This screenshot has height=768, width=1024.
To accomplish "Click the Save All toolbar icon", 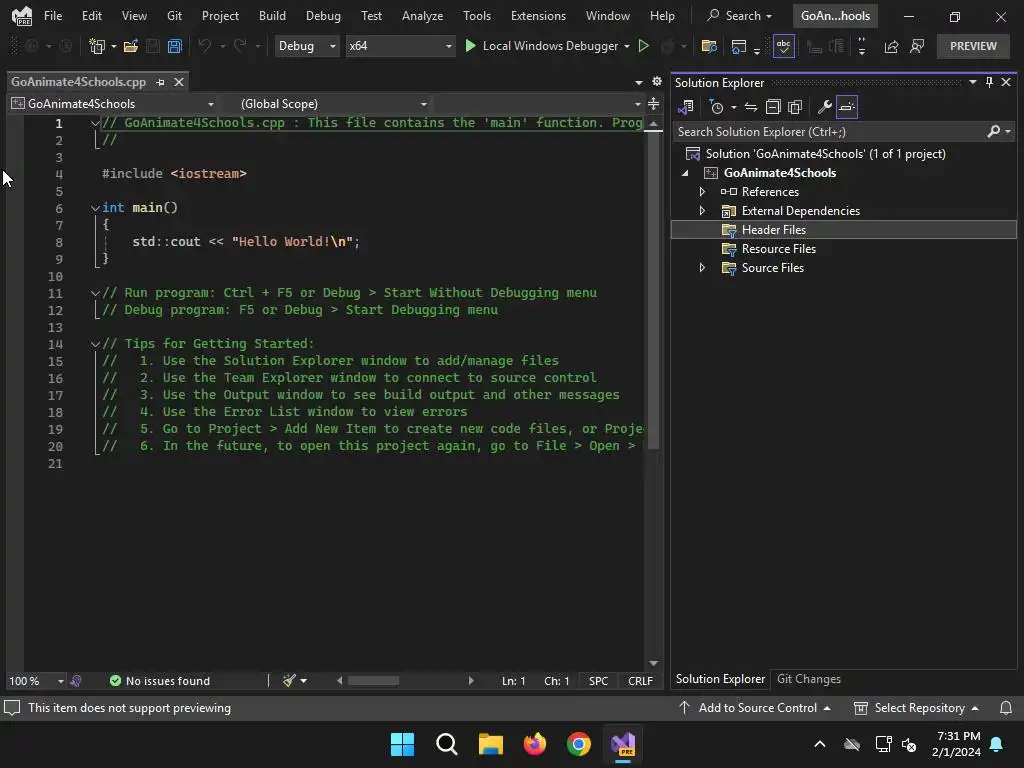I will pyautogui.click(x=174, y=46).
